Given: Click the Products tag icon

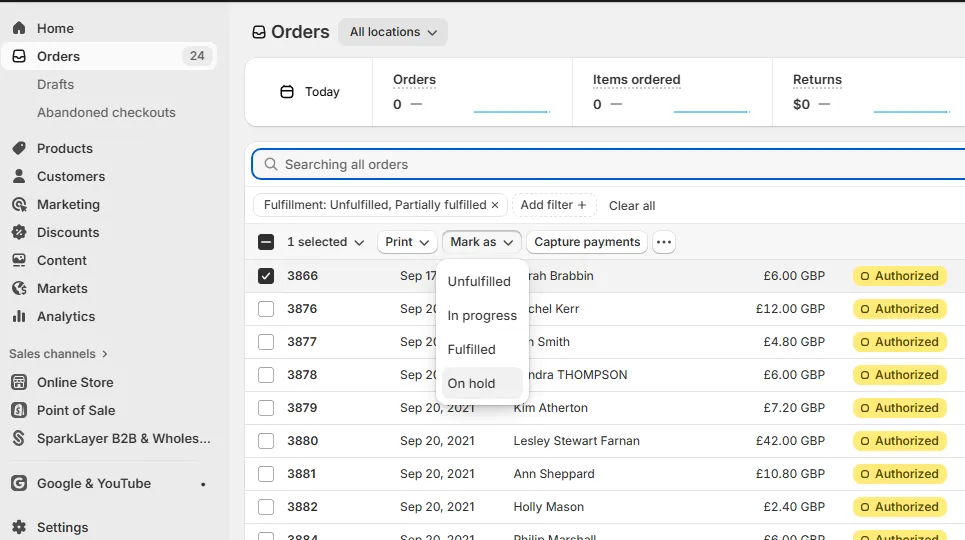Looking at the screenshot, I should point(19,148).
